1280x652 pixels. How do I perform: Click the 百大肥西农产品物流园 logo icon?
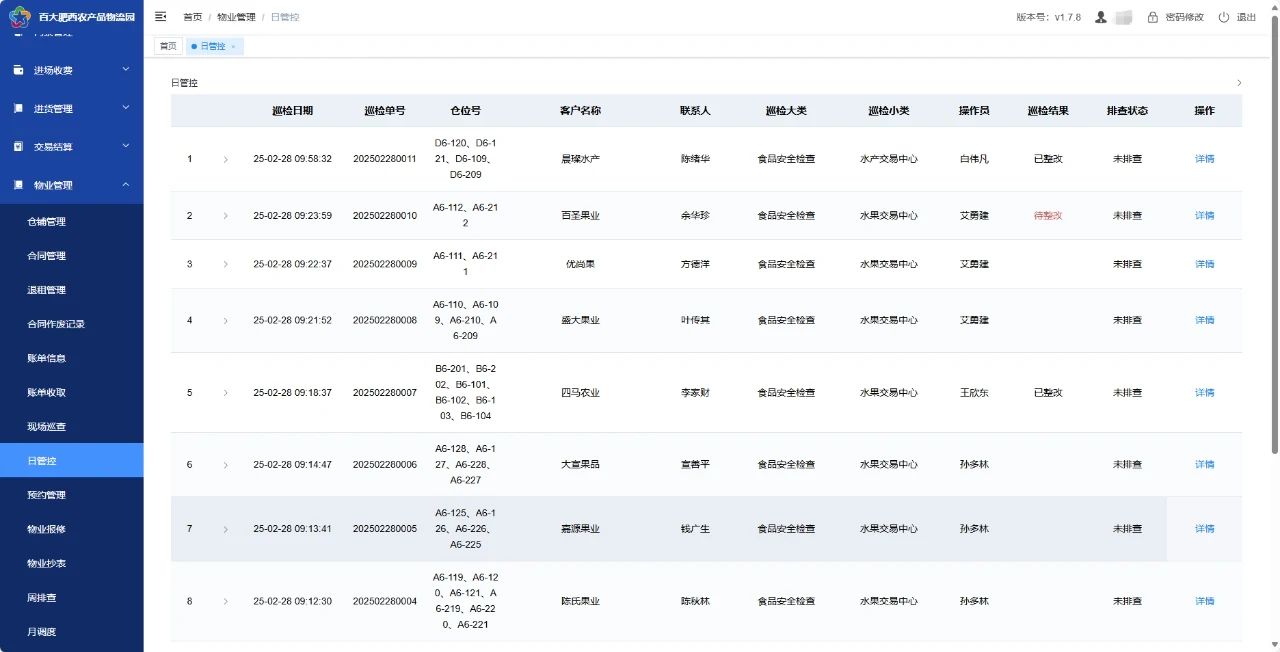point(19,17)
